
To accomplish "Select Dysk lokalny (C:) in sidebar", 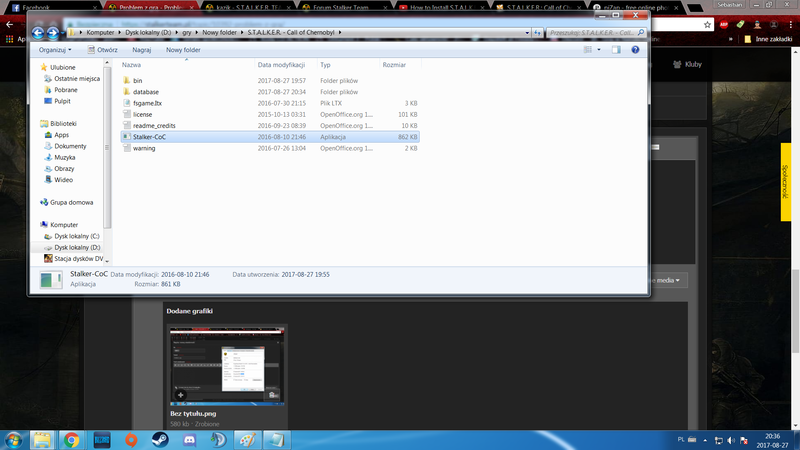I will 77,236.
